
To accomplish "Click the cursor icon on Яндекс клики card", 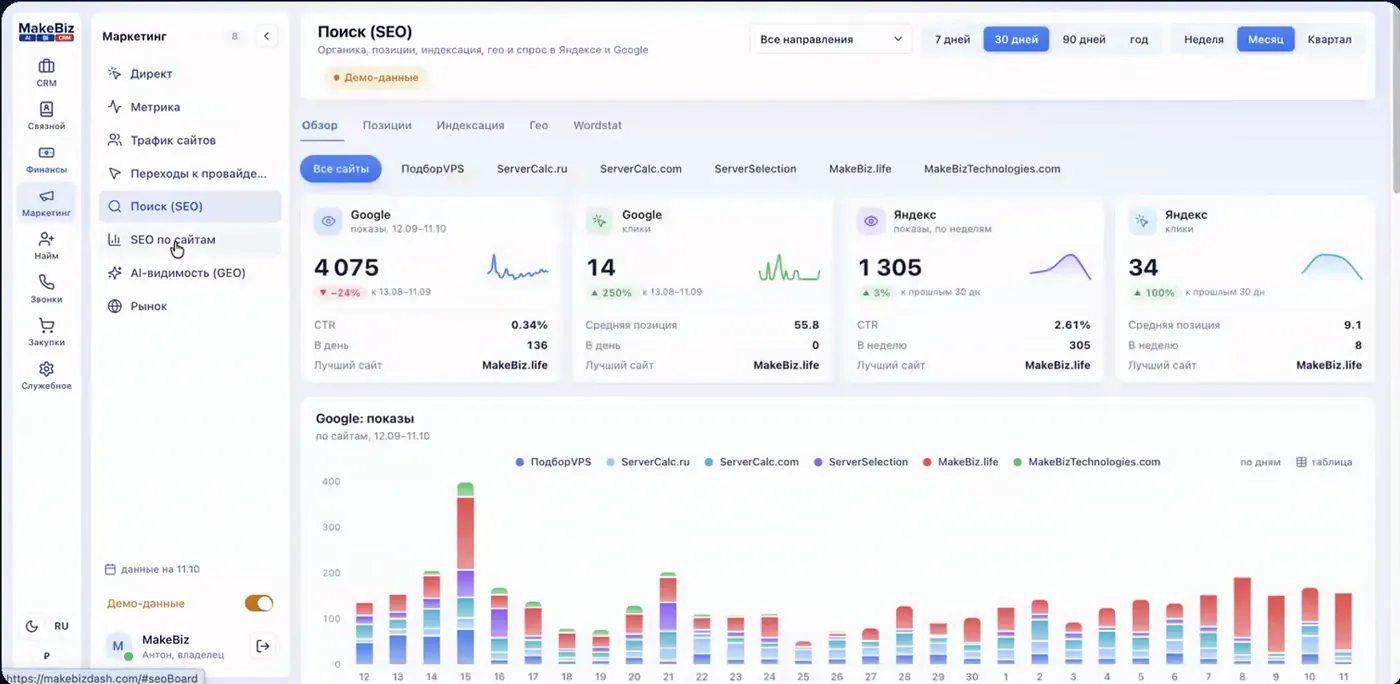I will tap(1143, 221).
